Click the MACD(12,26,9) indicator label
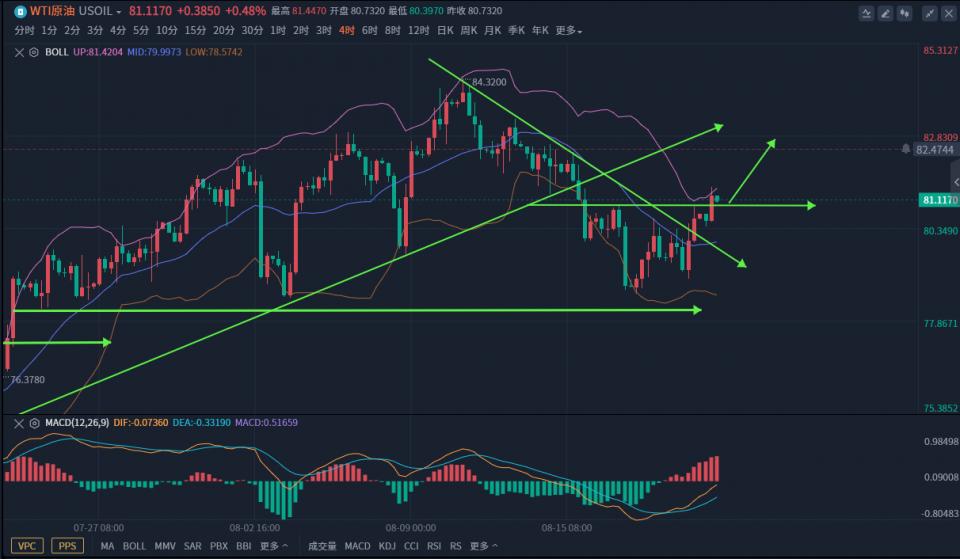 [77, 423]
